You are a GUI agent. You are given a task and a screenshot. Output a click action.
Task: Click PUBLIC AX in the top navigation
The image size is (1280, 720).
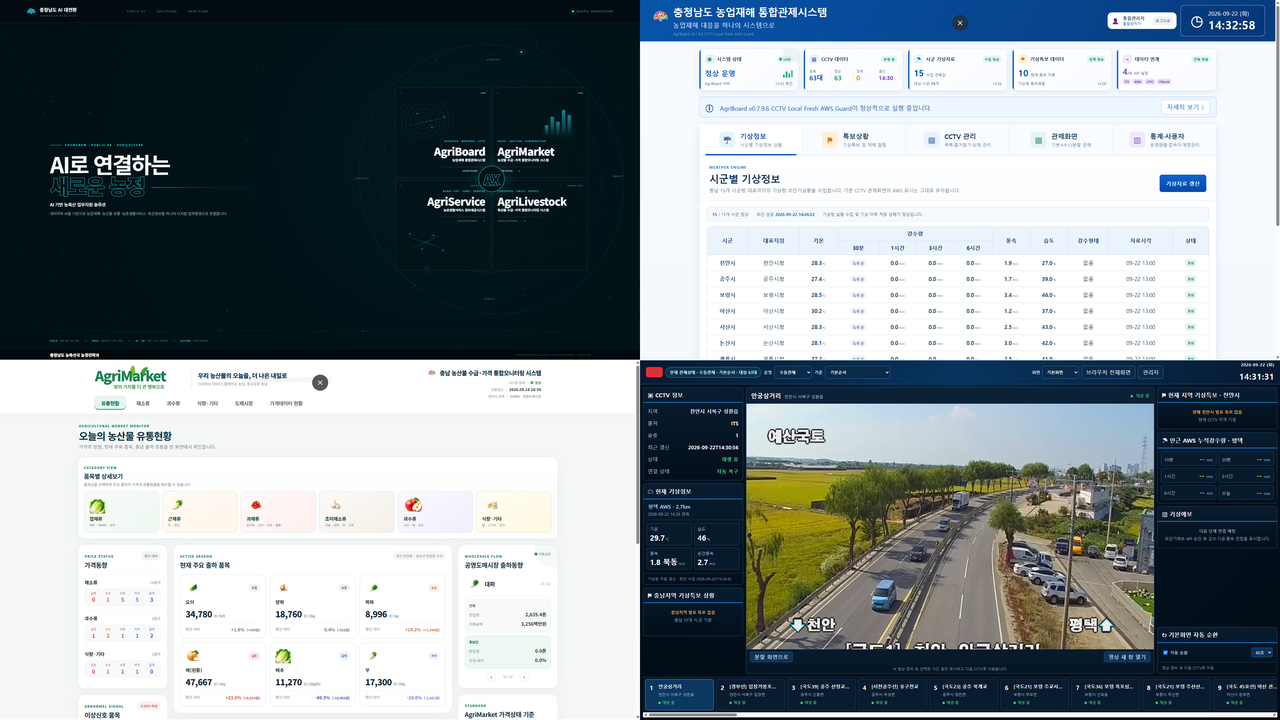pos(135,11)
